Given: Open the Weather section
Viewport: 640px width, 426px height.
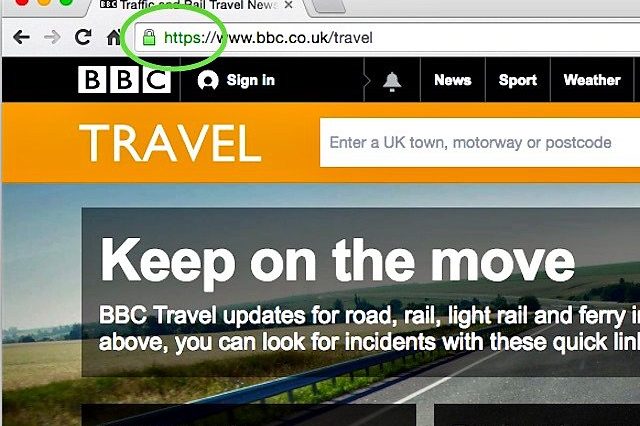Looking at the screenshot, I should click(x=592, y=80).
